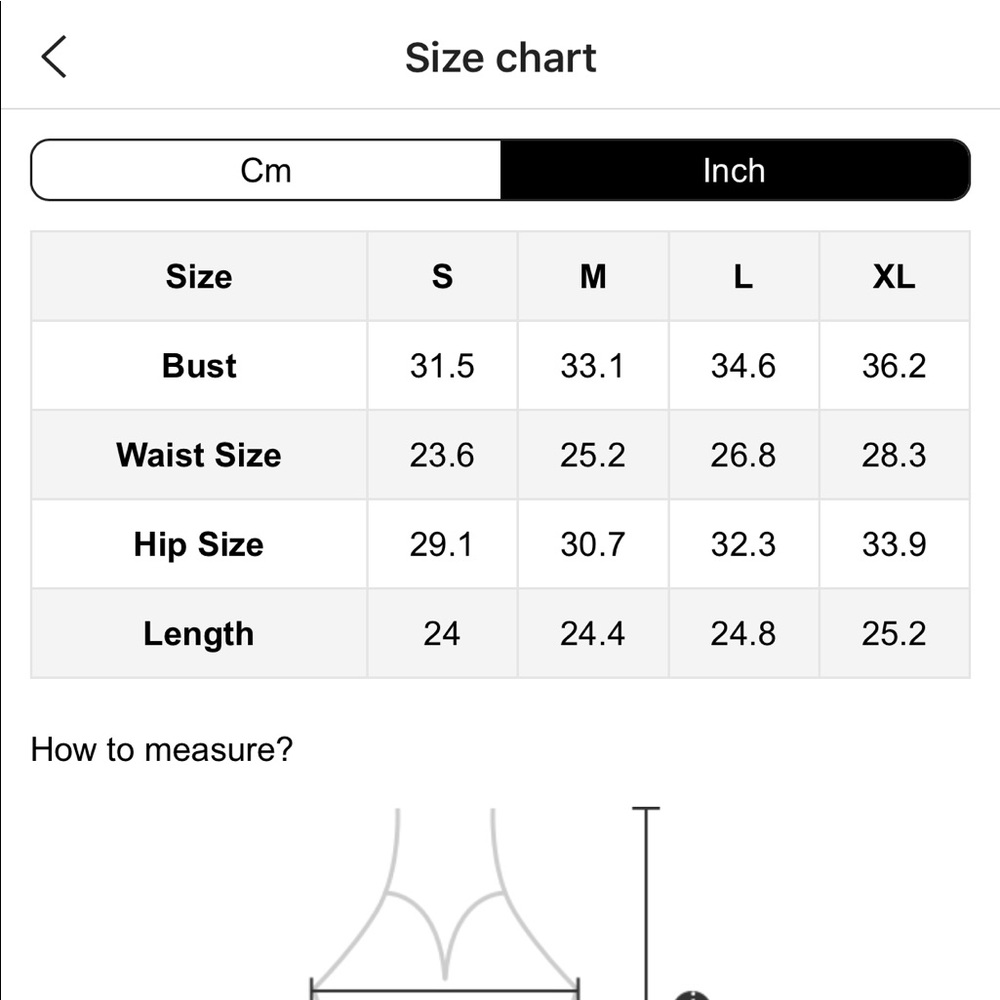The height and width of the screenshot is (1000, 1000).
Task: Select the S size column header
Action: point(442,276)
